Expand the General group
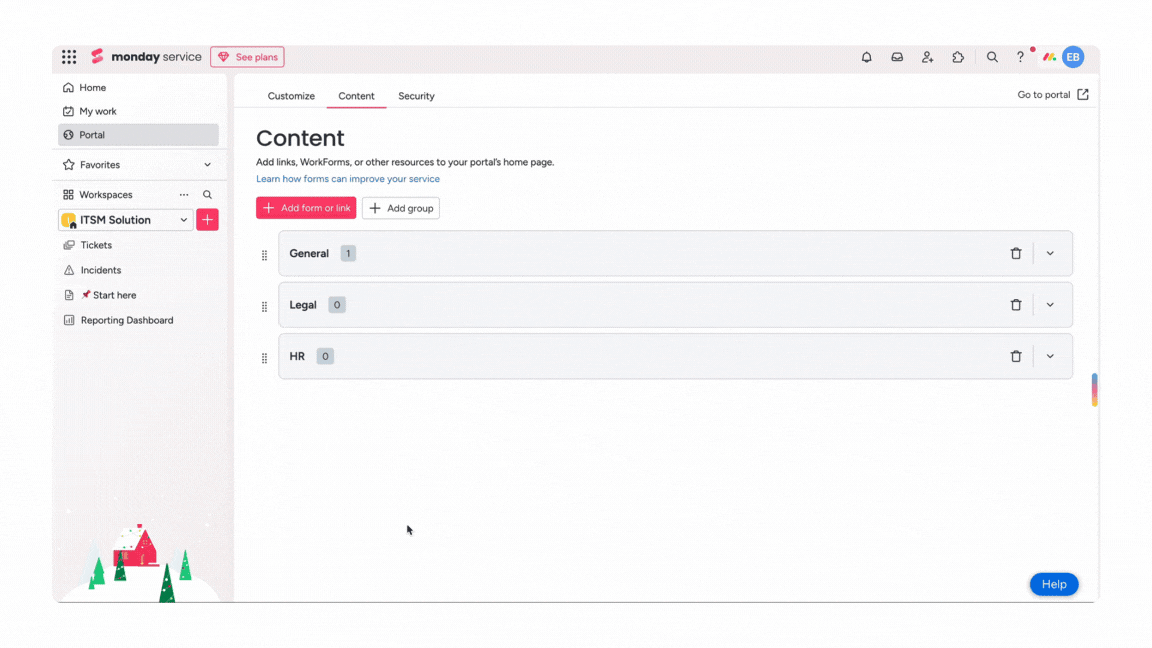Image resolution: width=1152 pixels, height=648 pixels. coord(1050,253)
